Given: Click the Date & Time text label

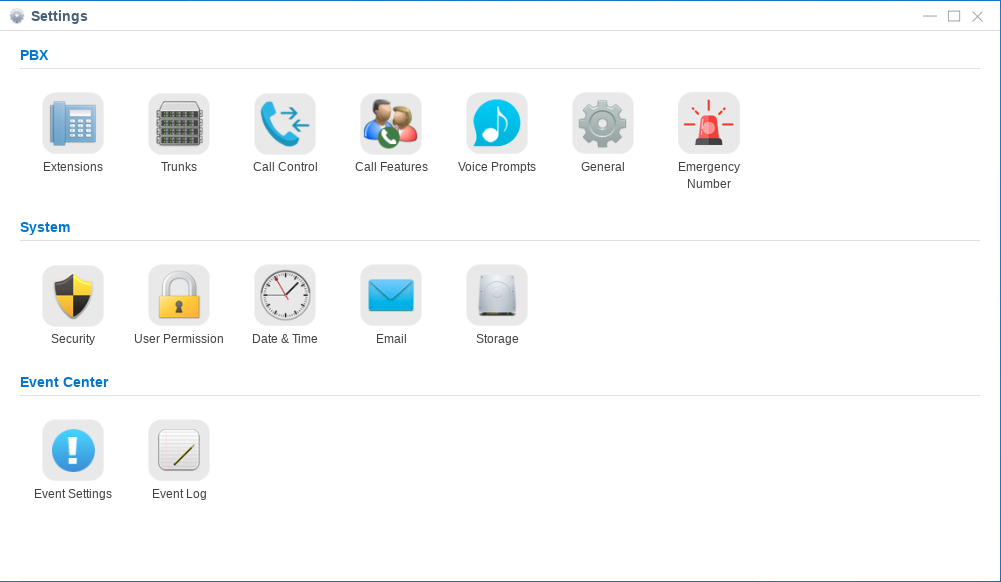Looking at the screenshot, I should (x=285, y=339).
